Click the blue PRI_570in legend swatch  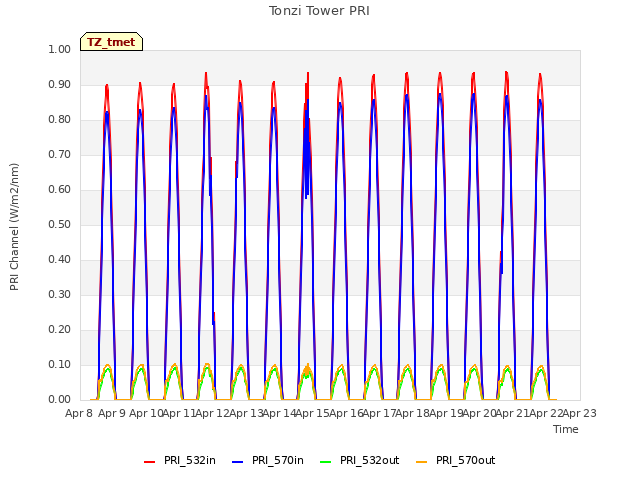pos(238,462)
